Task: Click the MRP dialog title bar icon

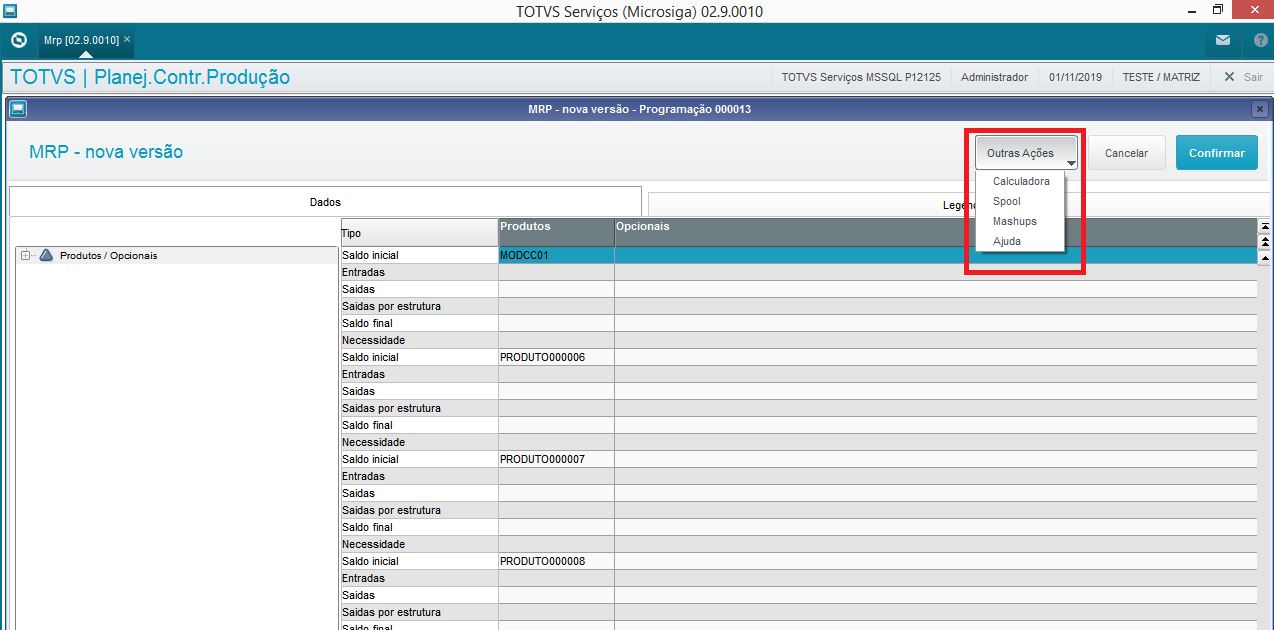Action: click(x=18, y=109)
